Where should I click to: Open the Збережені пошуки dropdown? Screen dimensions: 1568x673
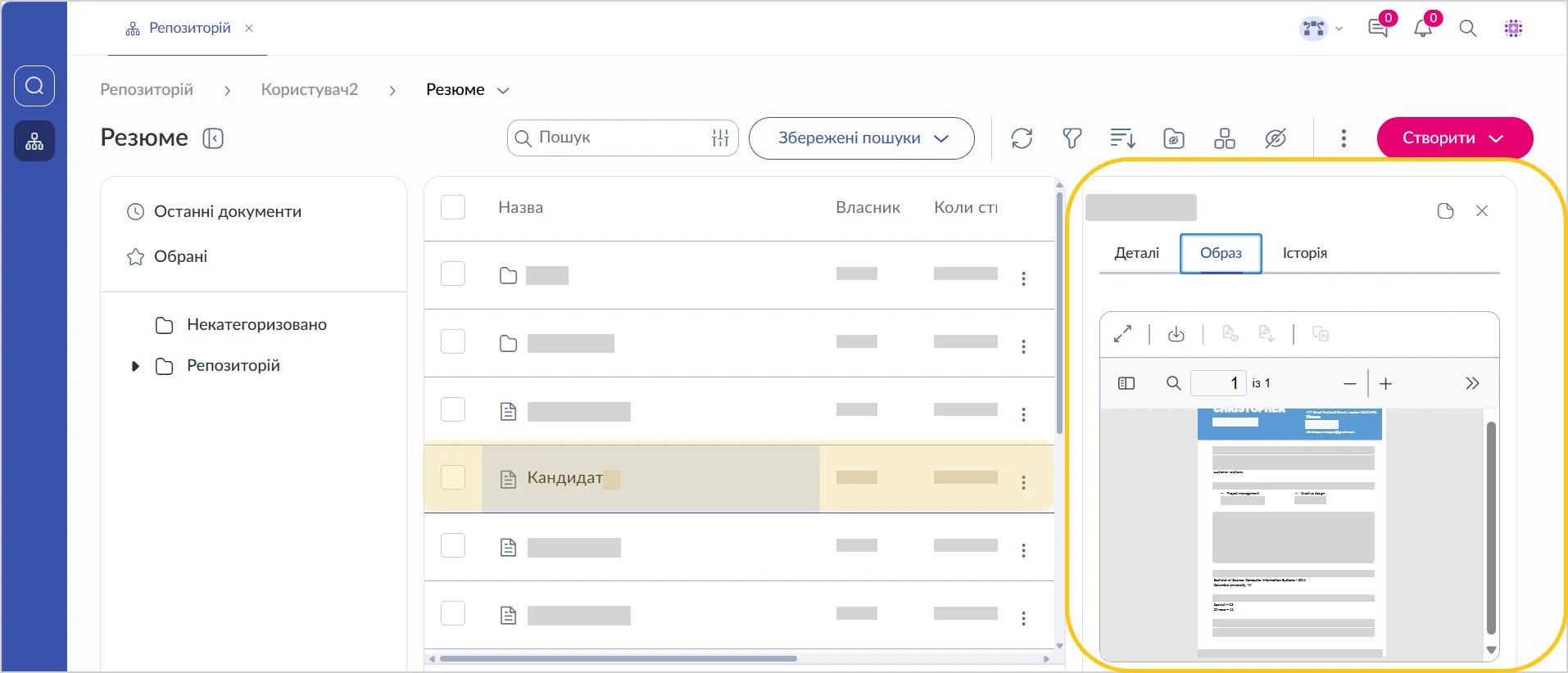862,138
